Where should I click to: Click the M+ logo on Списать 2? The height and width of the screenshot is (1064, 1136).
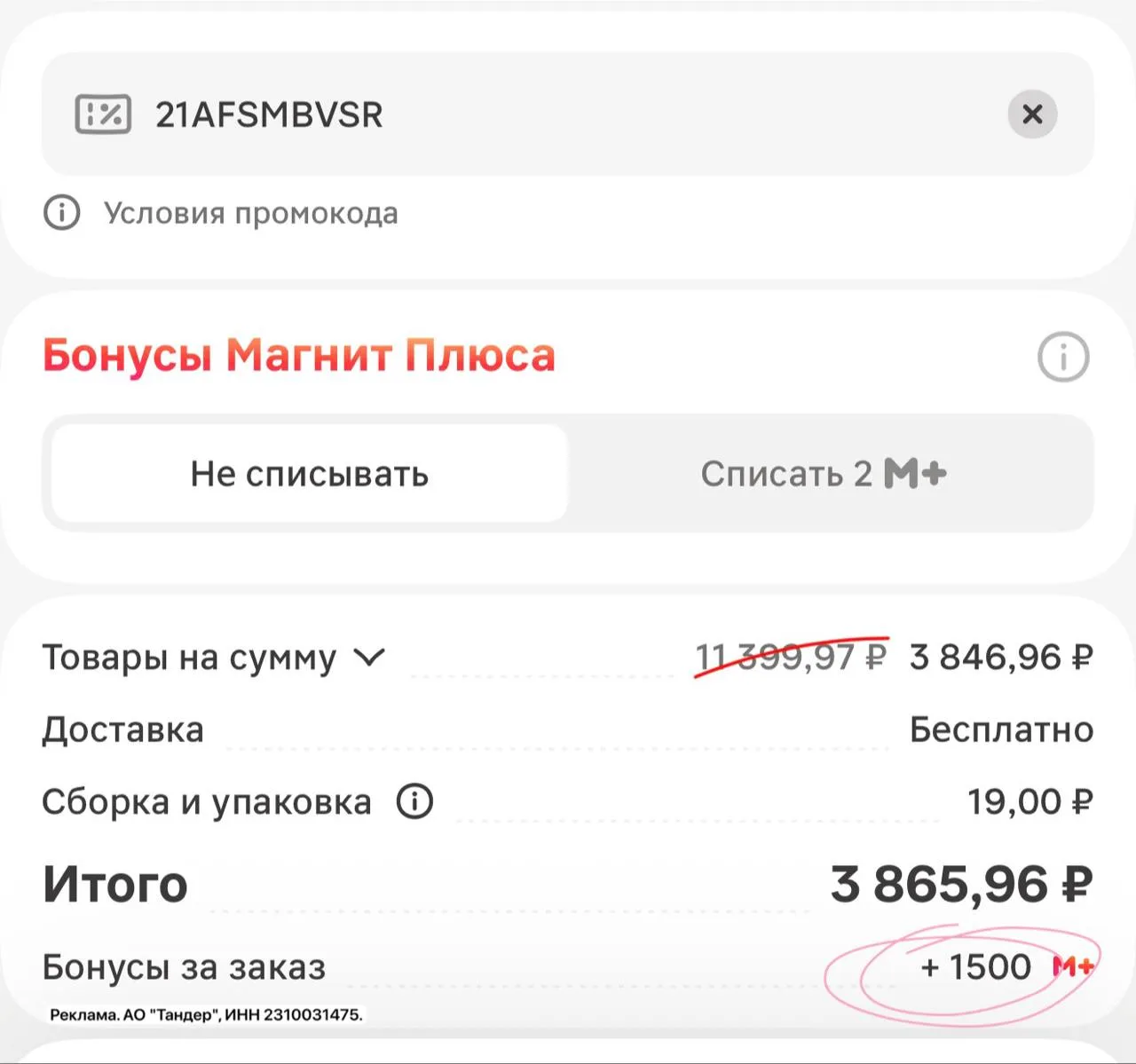(x=915, y=473)
